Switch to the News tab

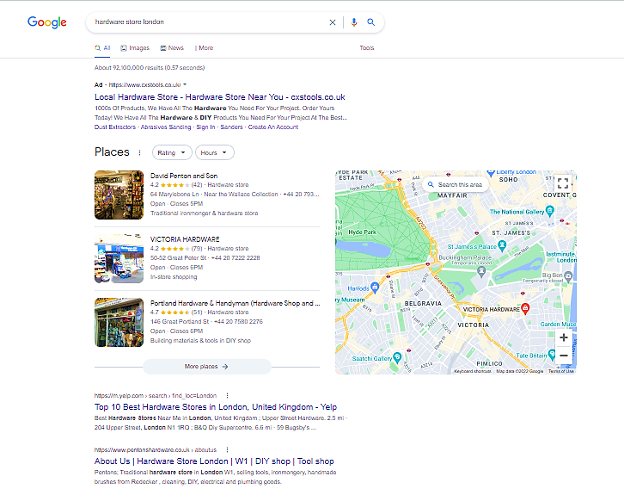[x=172, y=48]
